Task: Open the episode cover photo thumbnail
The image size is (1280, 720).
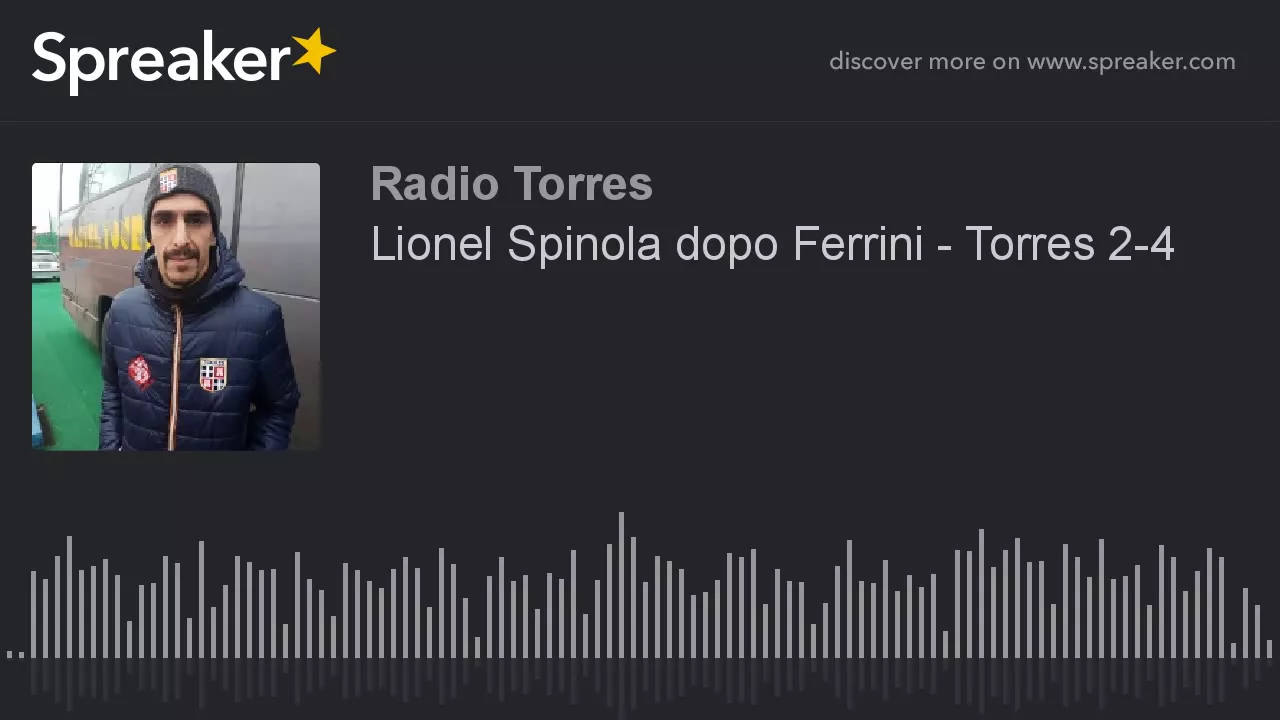Action: [x=176, y=306]
